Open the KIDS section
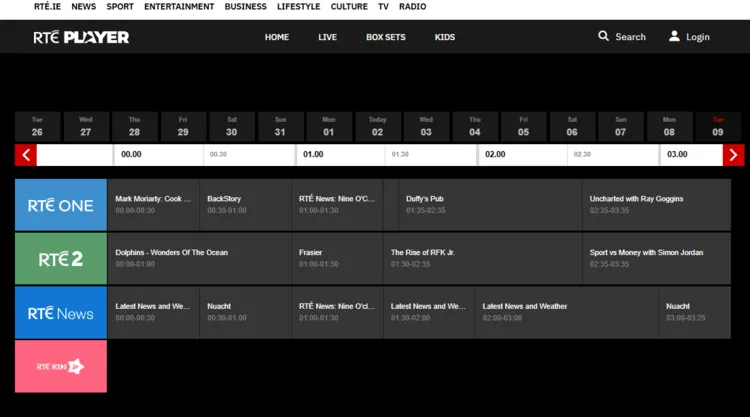The height and width of the screenshot is (417, 750). point(445,37)
